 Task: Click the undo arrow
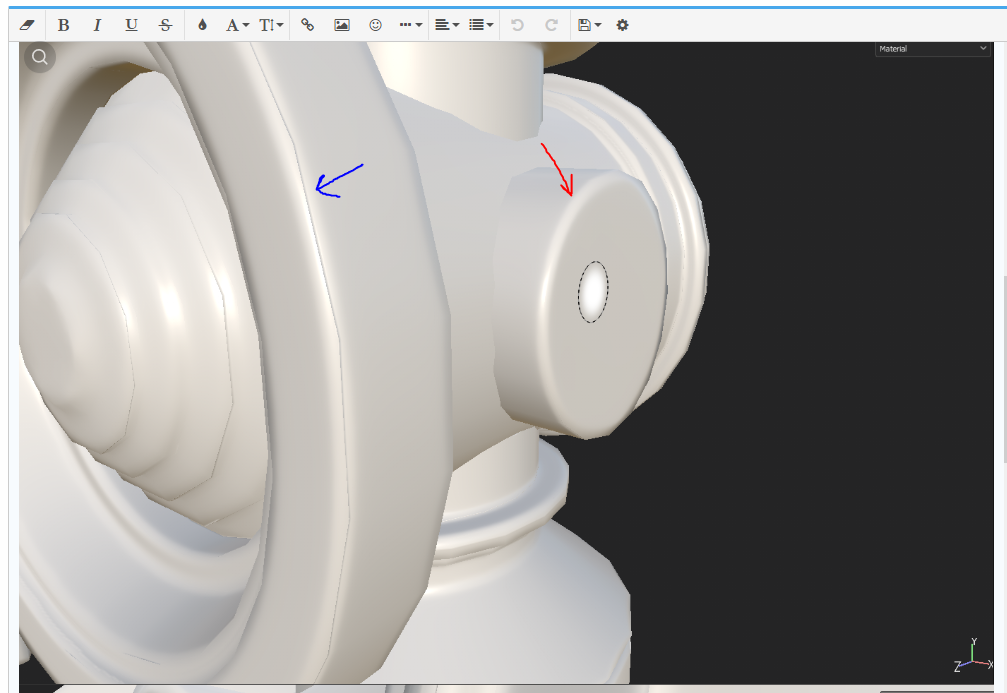coord(517,25)
